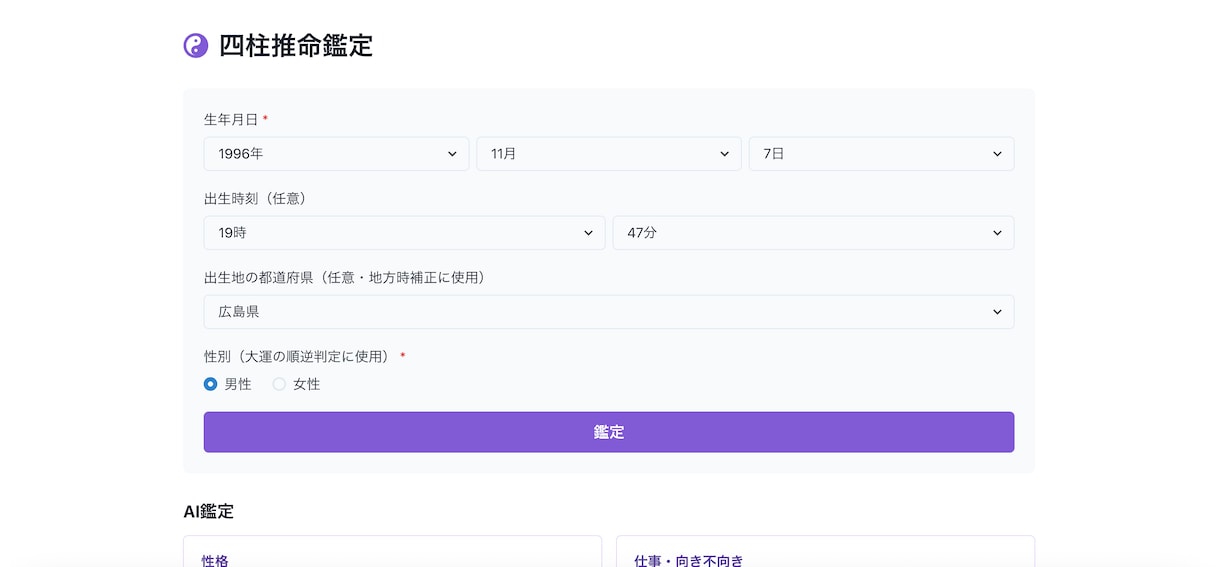Click the 出生地の都道府県 label
1220x567 pixels.
tap(347, 277)
